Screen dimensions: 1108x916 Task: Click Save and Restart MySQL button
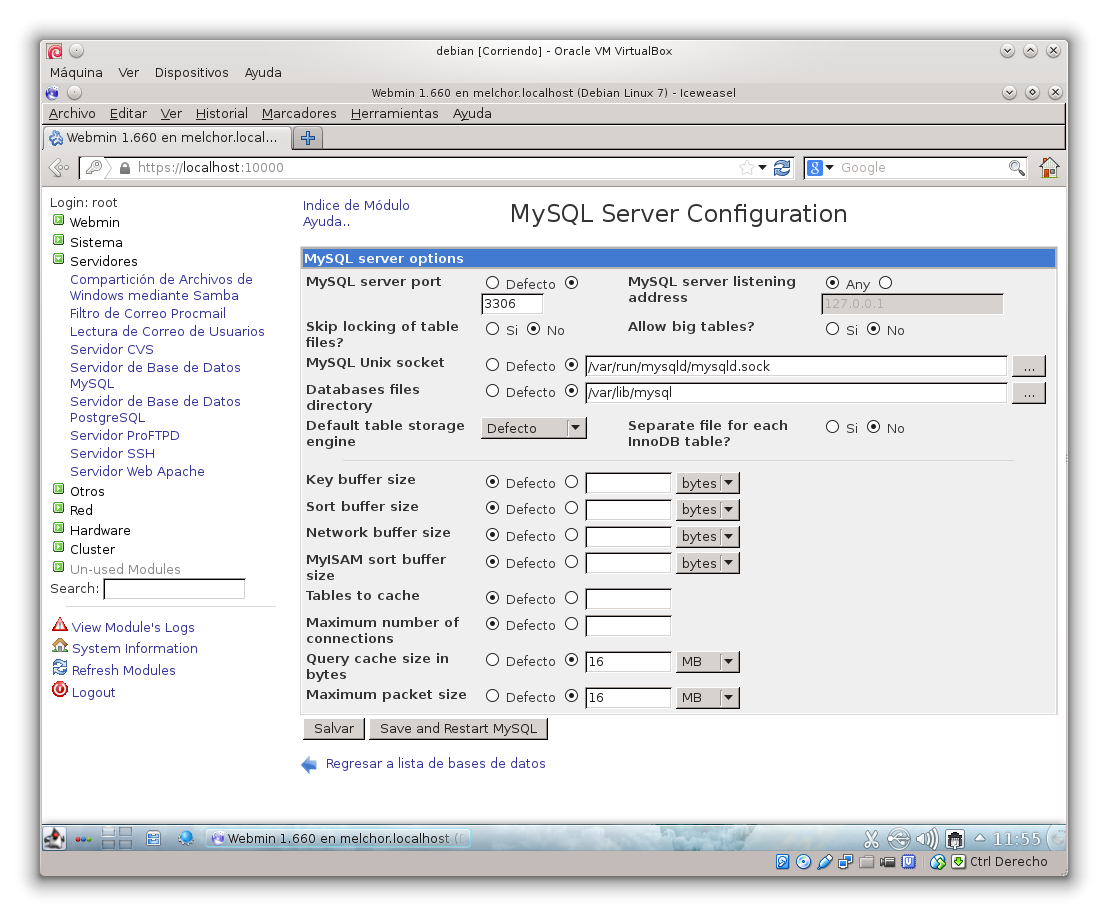coord(458,729)
